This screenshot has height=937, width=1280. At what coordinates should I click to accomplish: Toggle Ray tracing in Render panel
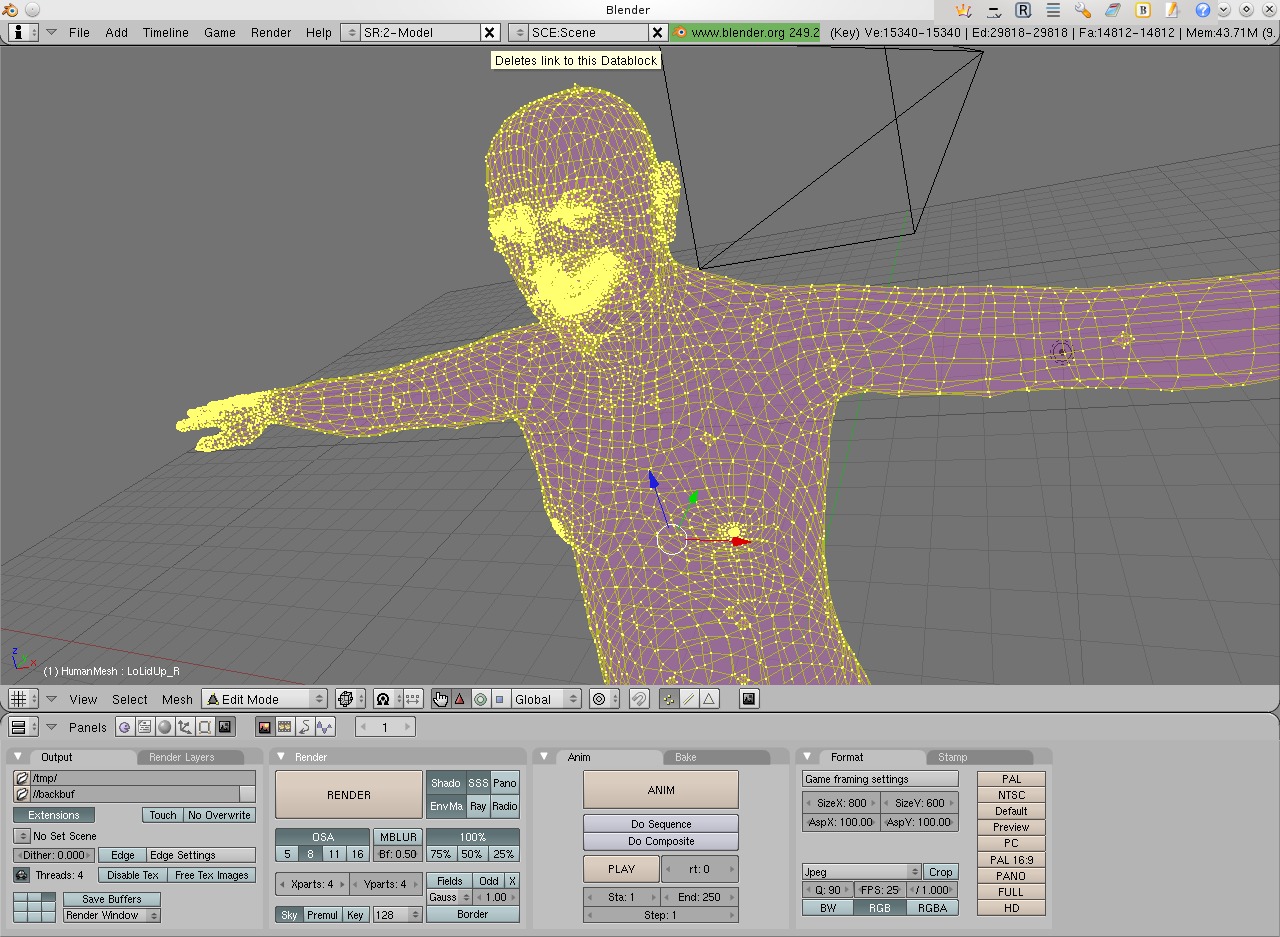point(477,806)
